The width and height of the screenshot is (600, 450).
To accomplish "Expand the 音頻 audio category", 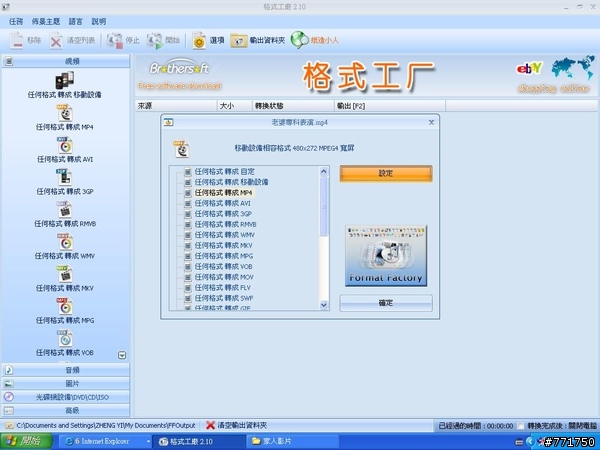I will 65,370.
